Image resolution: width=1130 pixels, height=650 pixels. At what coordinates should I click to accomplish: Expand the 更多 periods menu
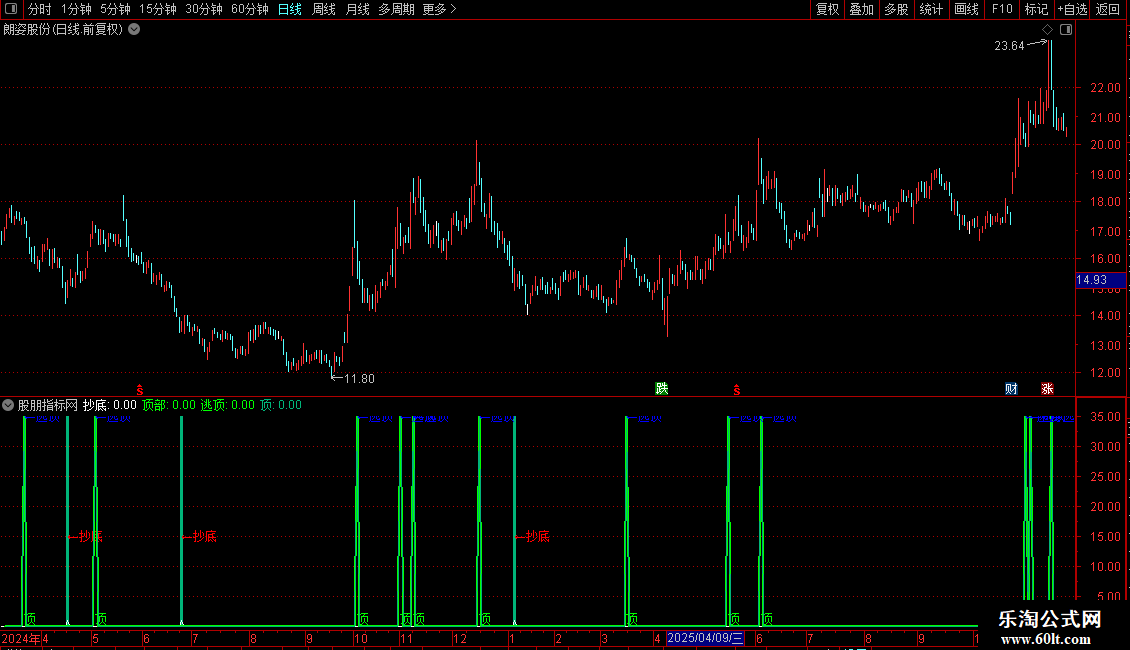click(439, 9)
